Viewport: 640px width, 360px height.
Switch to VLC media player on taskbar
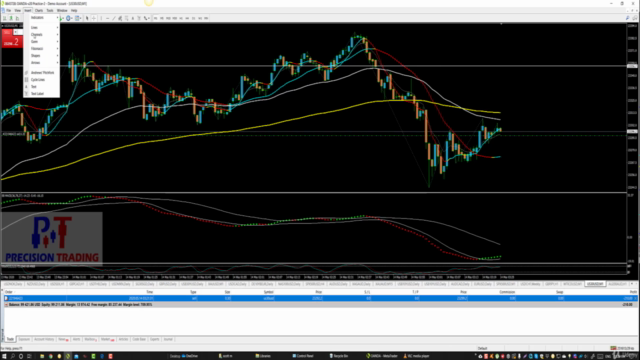417,356
